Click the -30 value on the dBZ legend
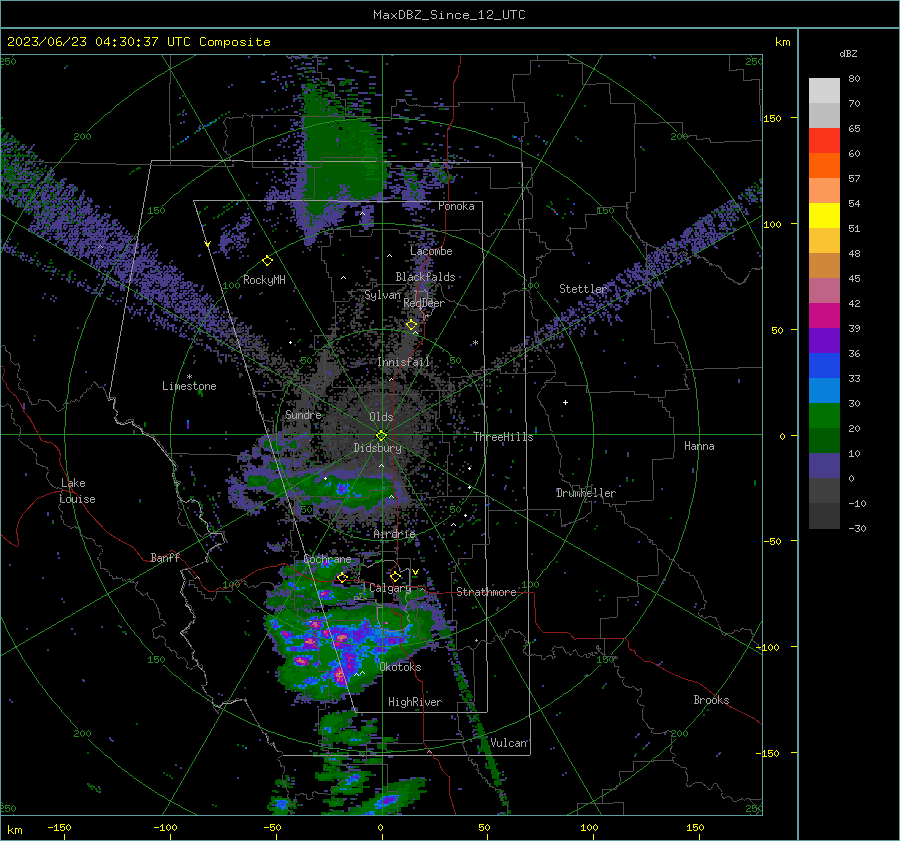This screenshot has width=900, height=841. (857, 528)
